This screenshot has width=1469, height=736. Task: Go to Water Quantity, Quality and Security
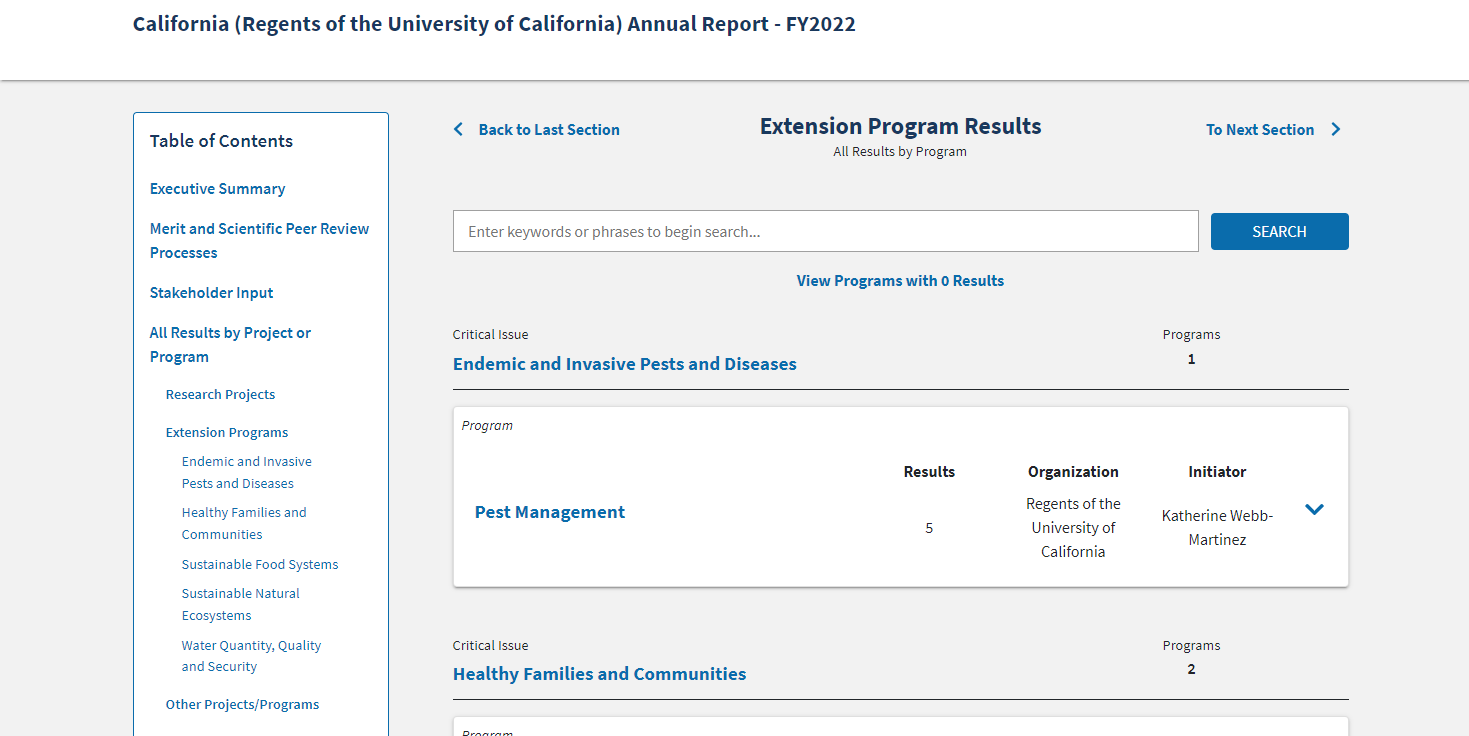coord(251,656)
